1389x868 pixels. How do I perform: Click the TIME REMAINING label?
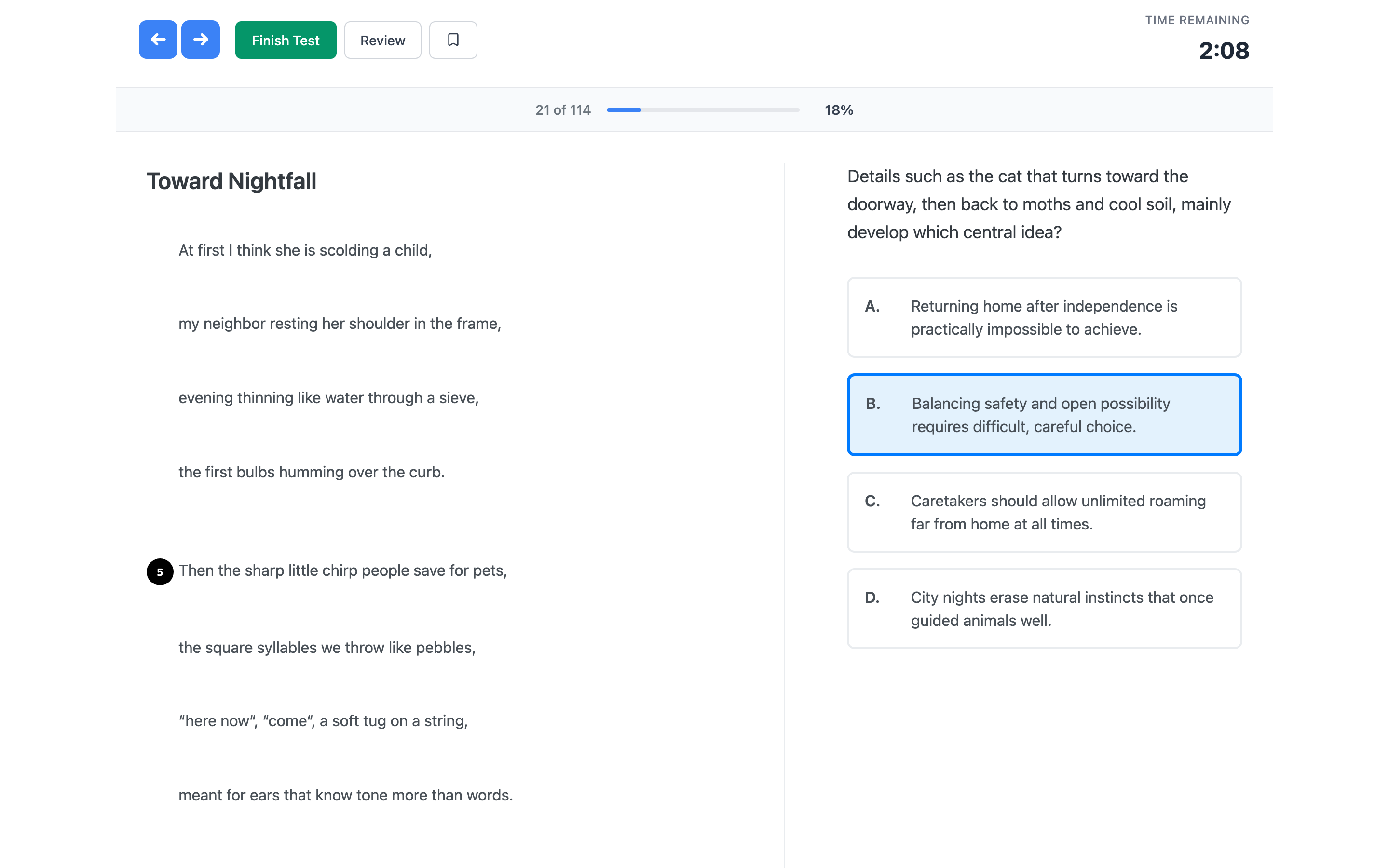tap(1198, 20)
